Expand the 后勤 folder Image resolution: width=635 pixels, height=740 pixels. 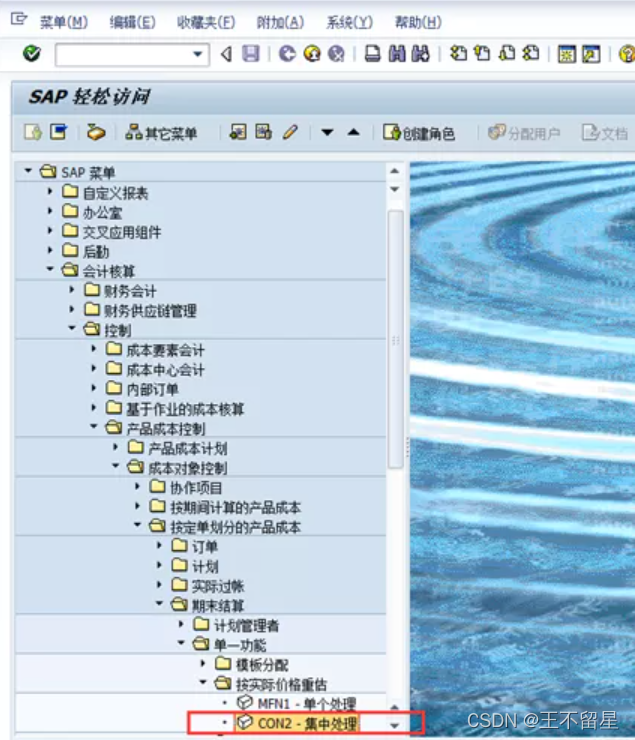(x=50, y=250)
